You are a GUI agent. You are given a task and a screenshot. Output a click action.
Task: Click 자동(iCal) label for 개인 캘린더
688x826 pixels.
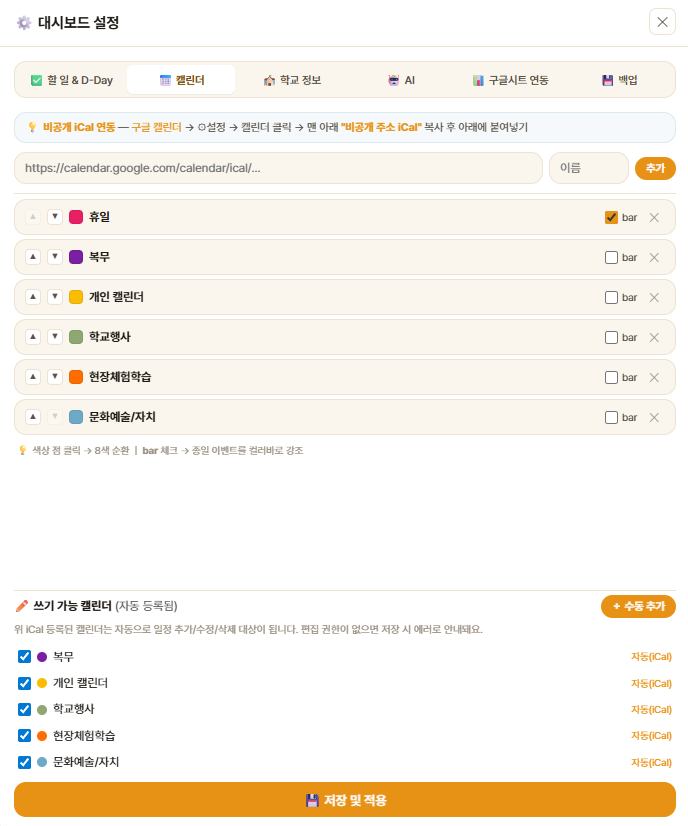point(652,684)
